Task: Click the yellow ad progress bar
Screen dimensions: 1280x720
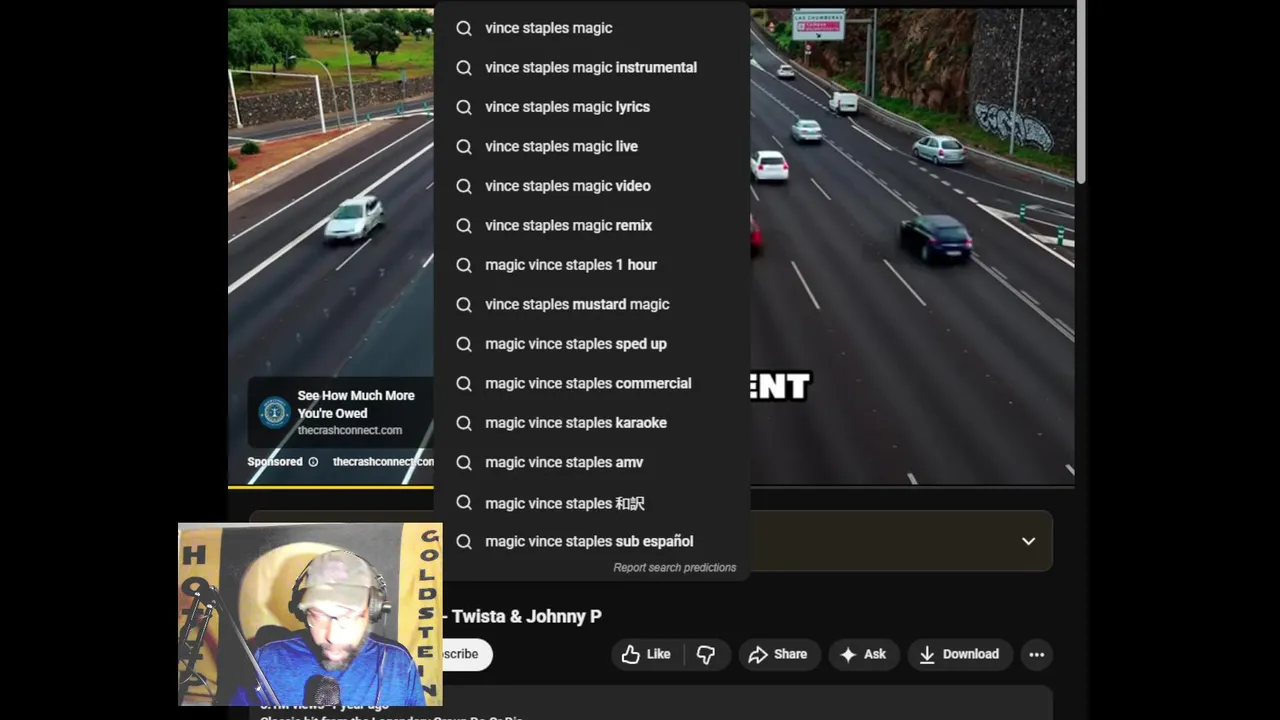Action: tap(331, 487)
